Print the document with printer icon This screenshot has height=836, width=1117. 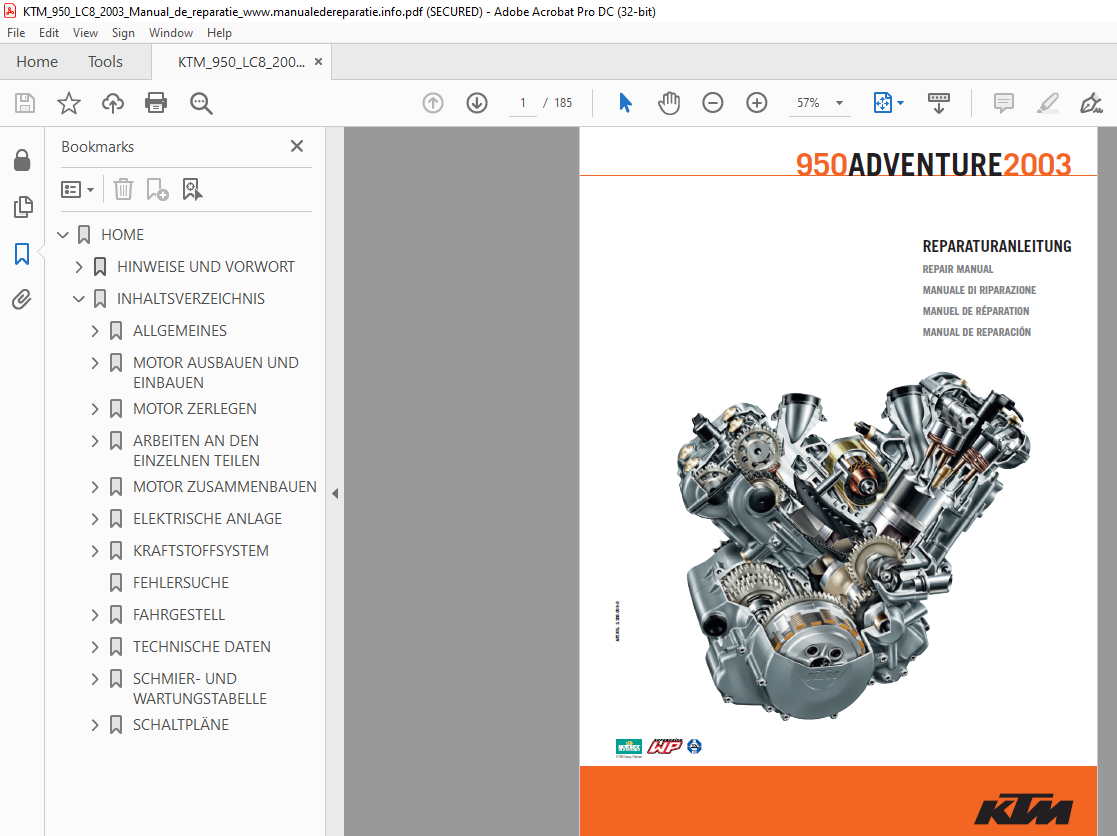tap(156, 103)
